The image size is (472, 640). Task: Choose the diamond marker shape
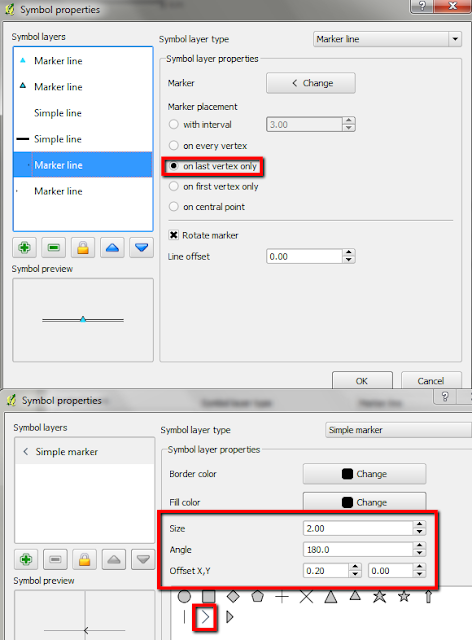click(x=233, y=597)
